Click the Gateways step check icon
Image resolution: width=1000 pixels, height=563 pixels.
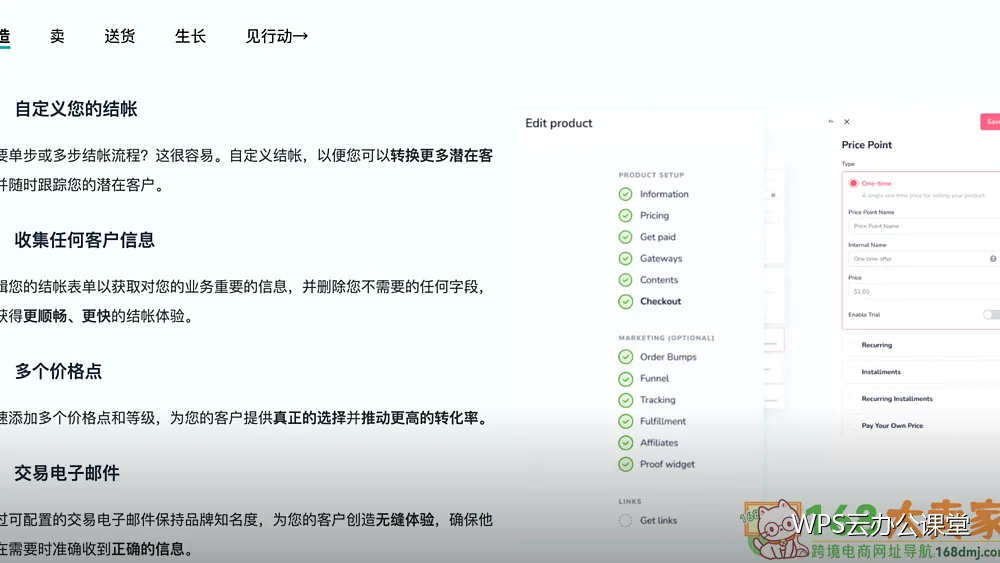(625, 258)
